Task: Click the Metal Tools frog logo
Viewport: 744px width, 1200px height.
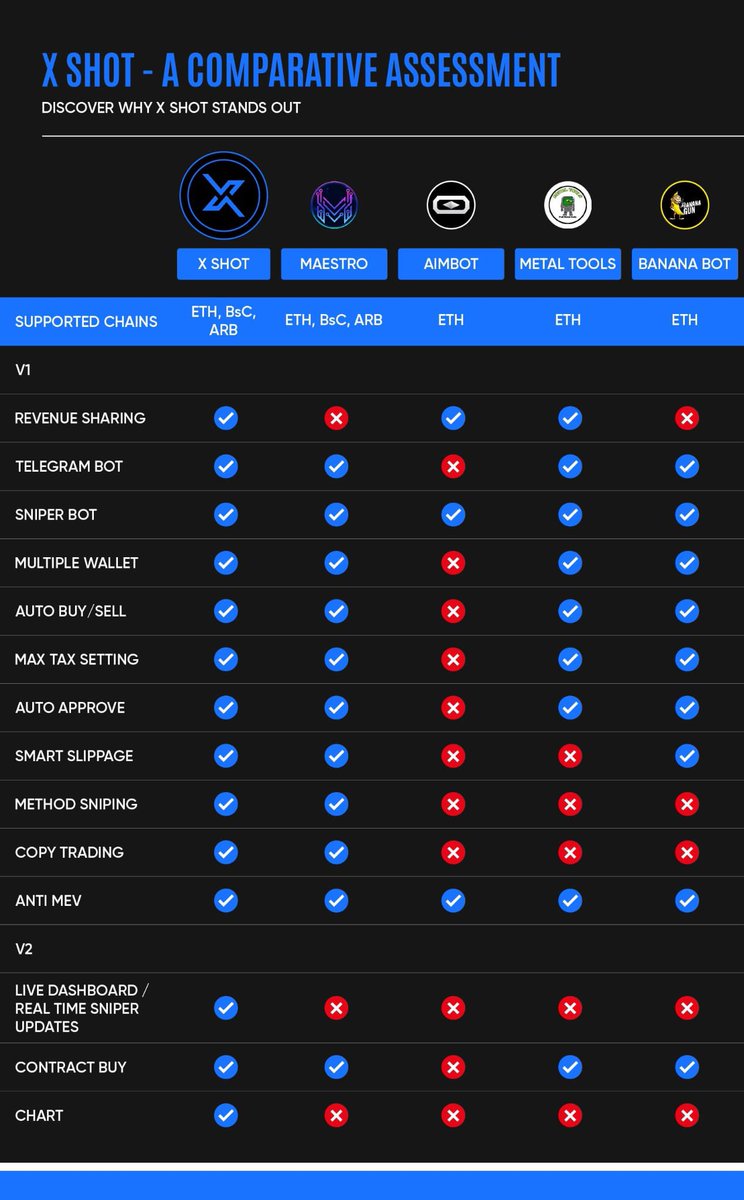Action: 568,205
